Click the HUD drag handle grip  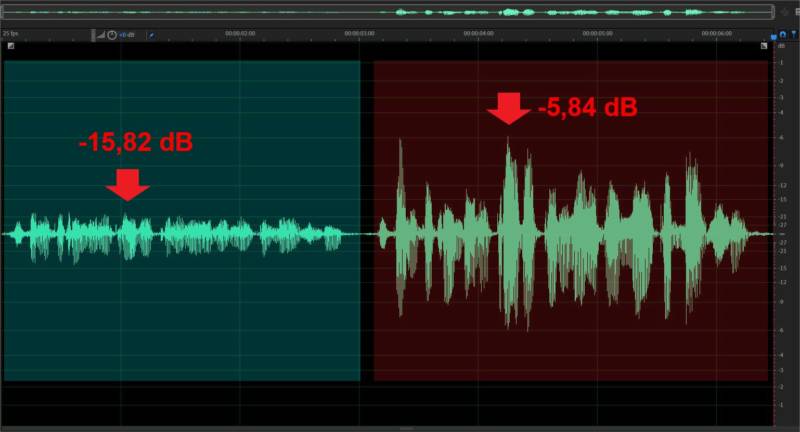point(93,34)
